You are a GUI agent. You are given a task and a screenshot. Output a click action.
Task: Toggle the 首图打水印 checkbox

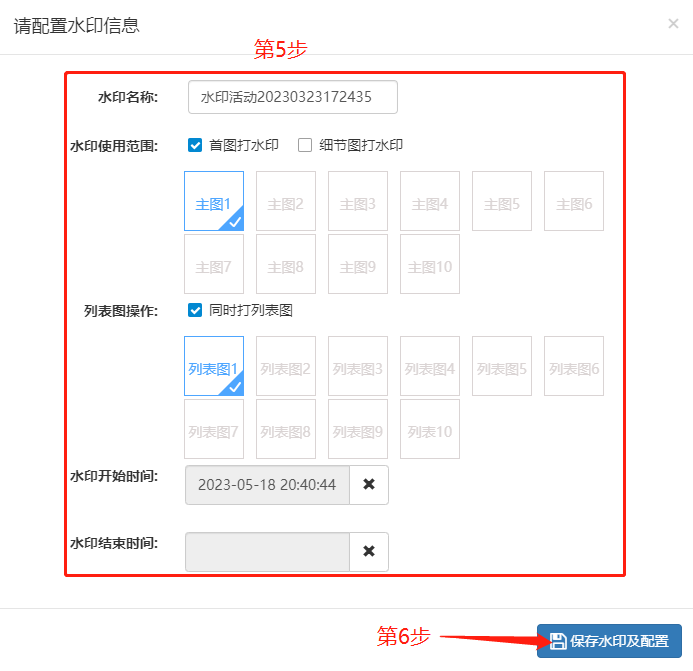click(x=196, y=145)
